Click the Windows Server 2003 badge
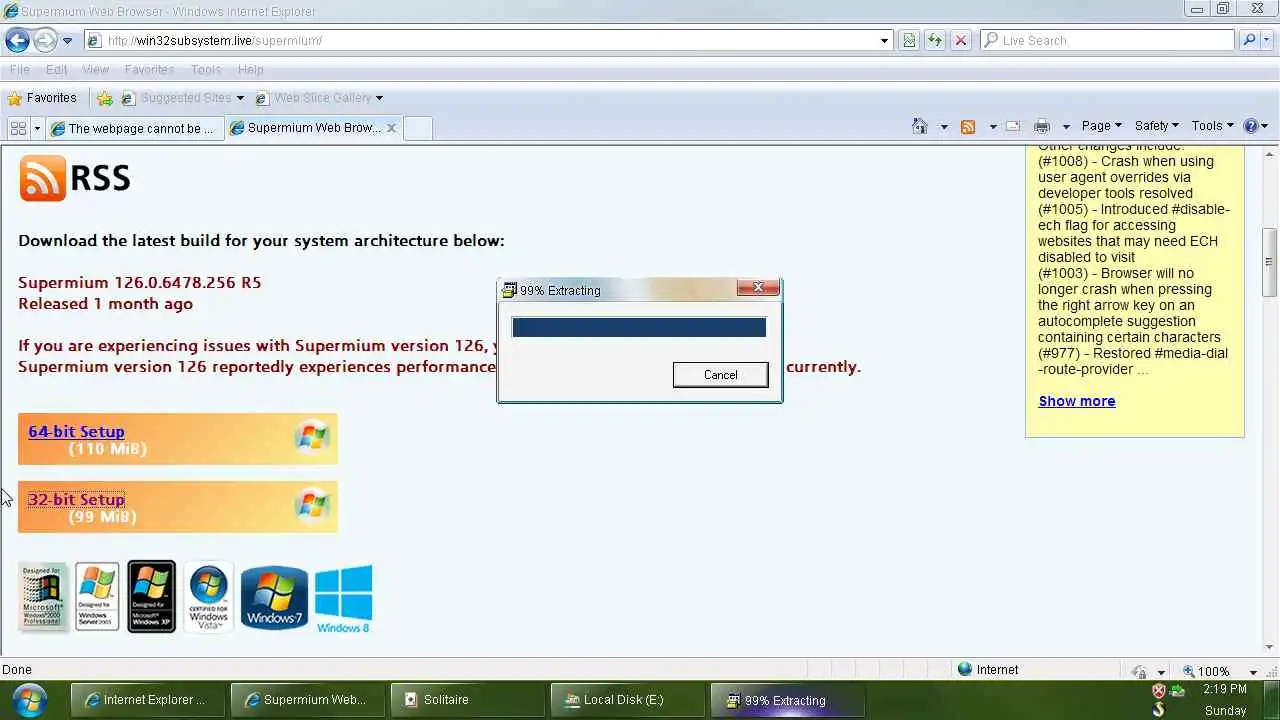 point(97,597)
